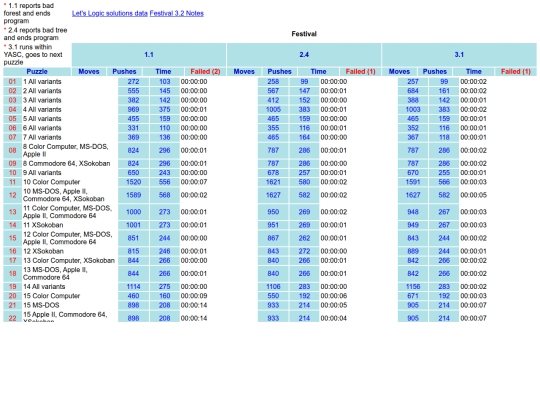Click the Time header under version 3.1

point(474,72)
